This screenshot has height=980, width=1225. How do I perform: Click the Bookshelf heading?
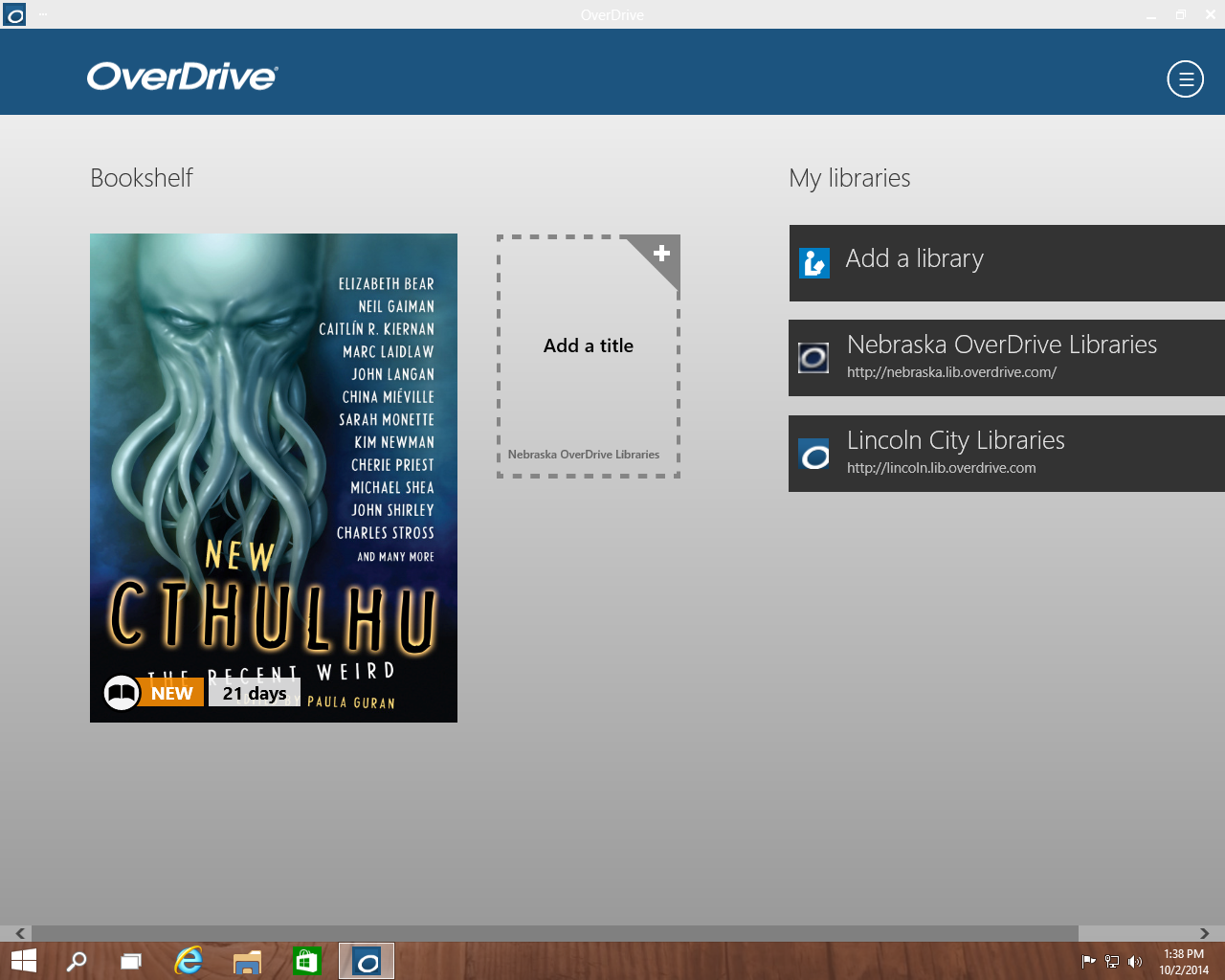point(142,178)
